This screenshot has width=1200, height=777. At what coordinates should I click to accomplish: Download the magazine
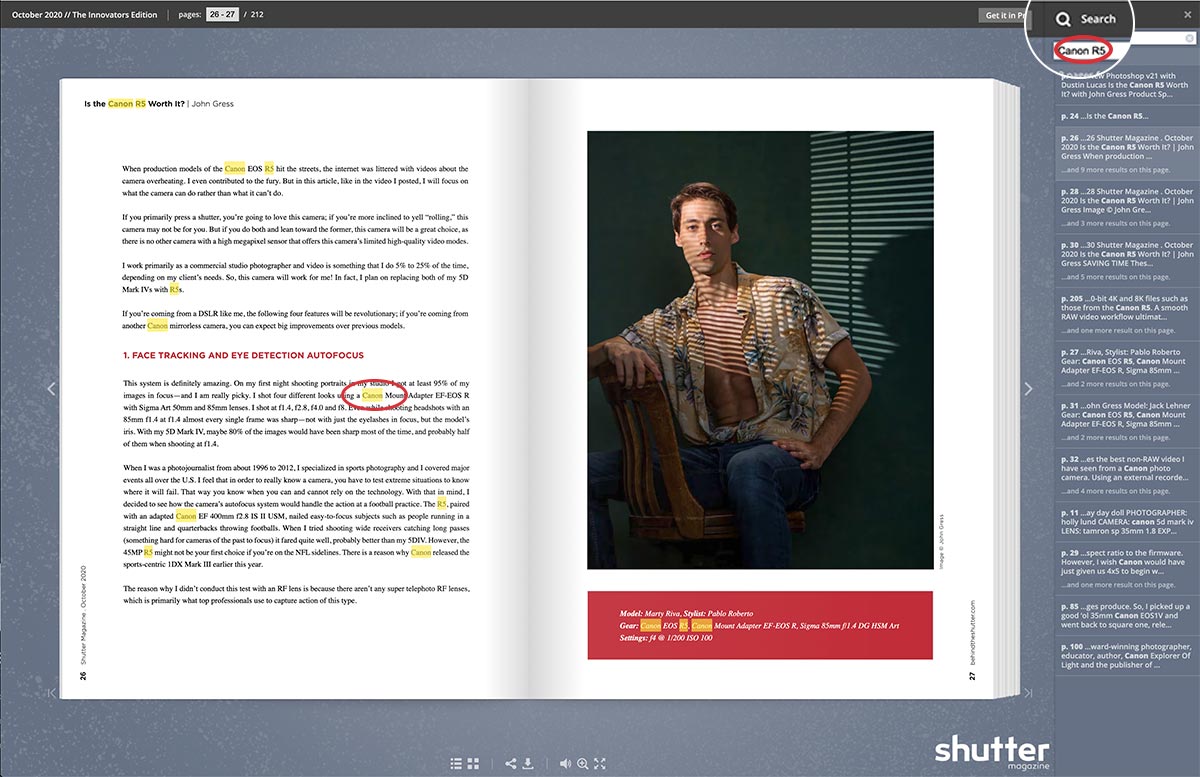(528, 764)
